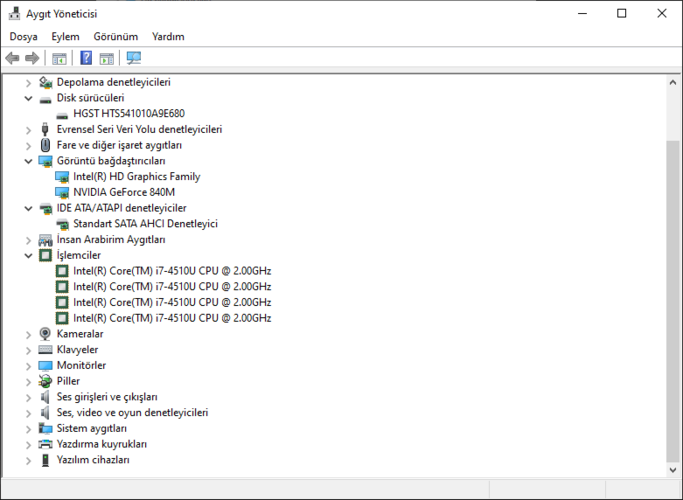Click the Ses girişleri ve çıkışları speaker icon
This screenshot has width=683, height=500.
click(x=45, y=397)
